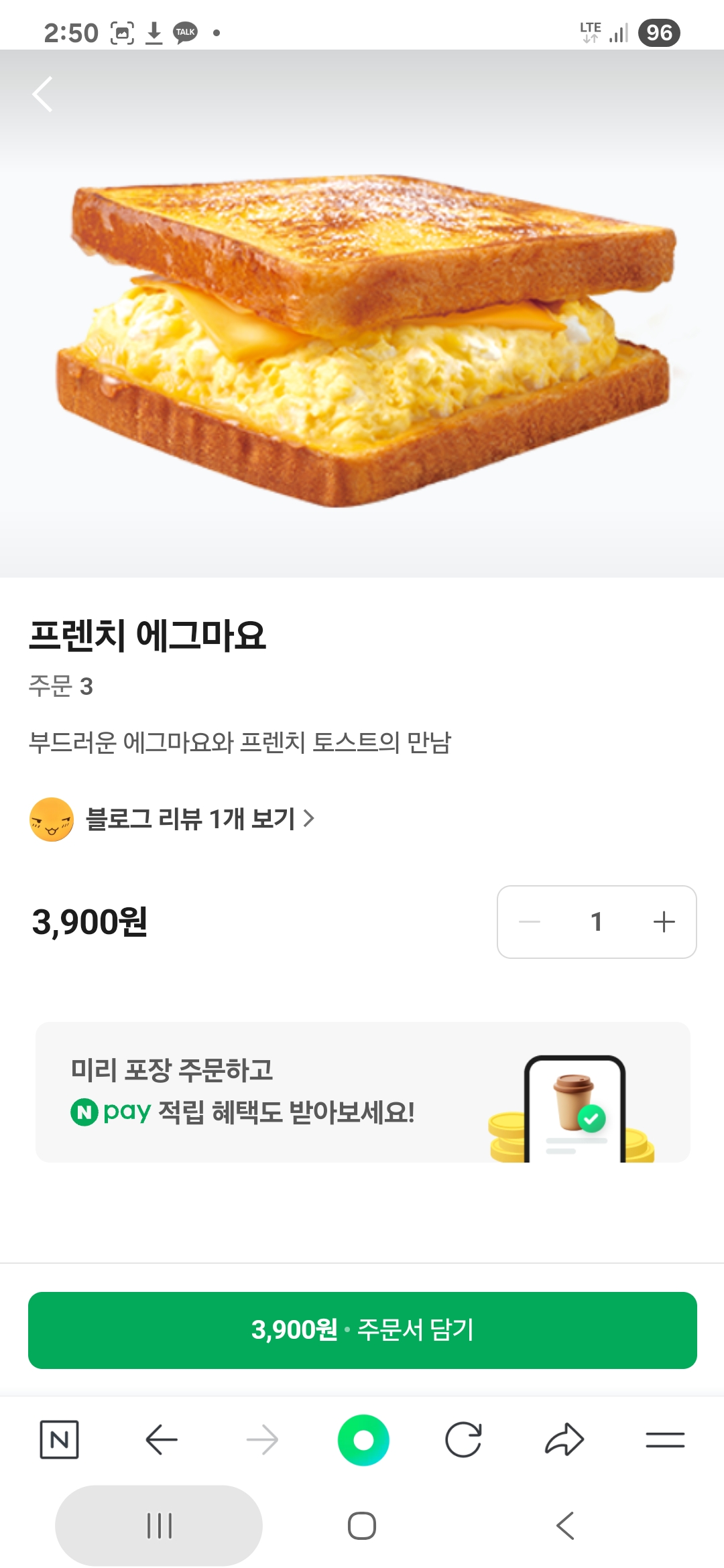This screenshot has width=724, height=1568.
Task: Open the browser hamburger menu
Action: 665,1439
